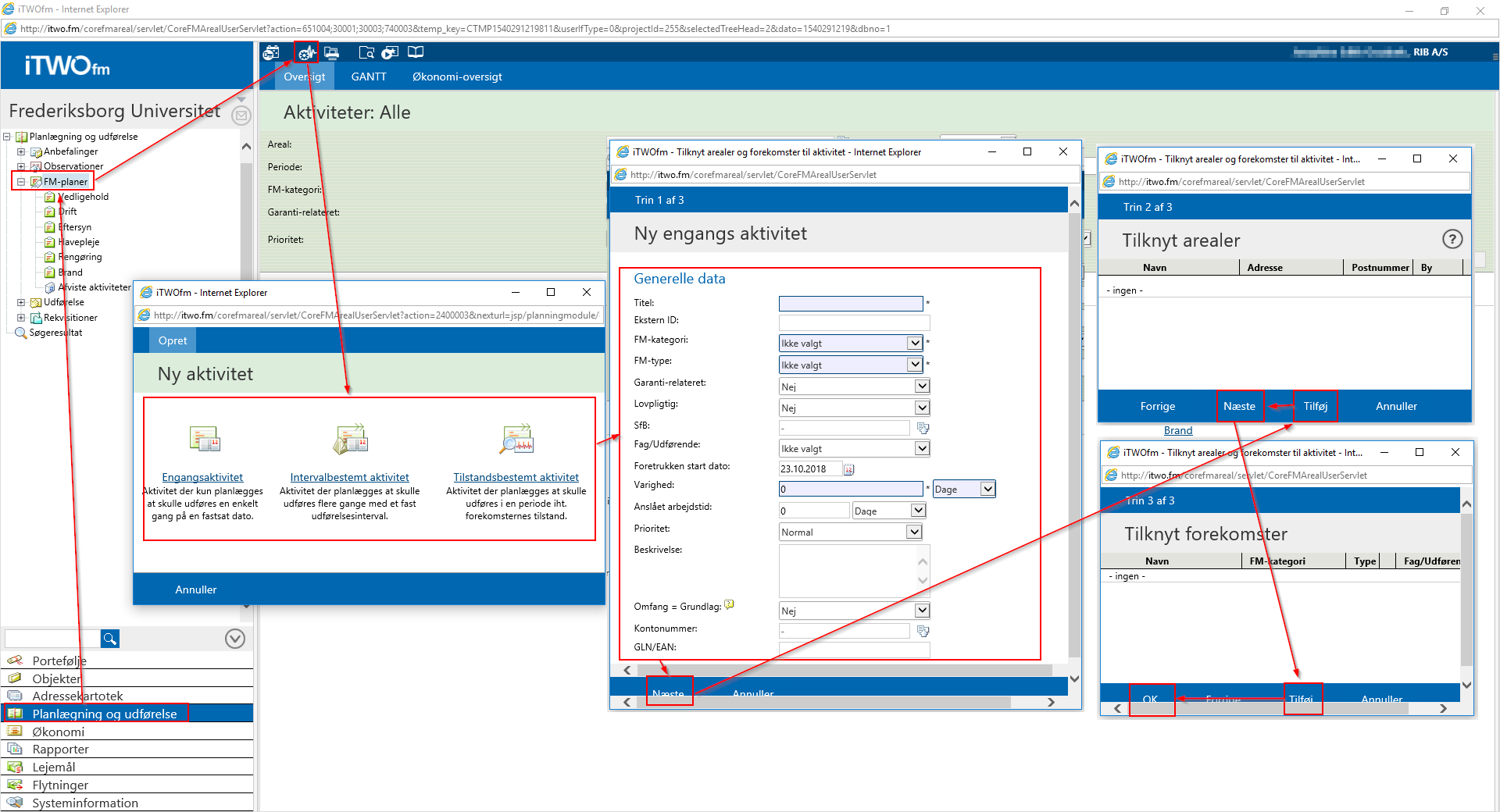Open the Kontonummer lookup icon
Screen dimensions: 1500x812
[923, 630]
